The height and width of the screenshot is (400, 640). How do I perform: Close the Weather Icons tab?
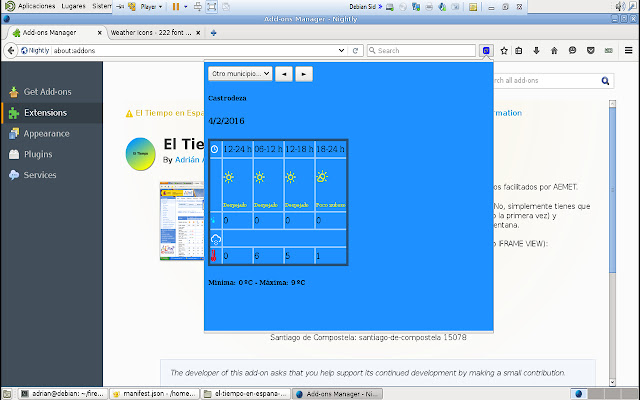tap(198, 33)
